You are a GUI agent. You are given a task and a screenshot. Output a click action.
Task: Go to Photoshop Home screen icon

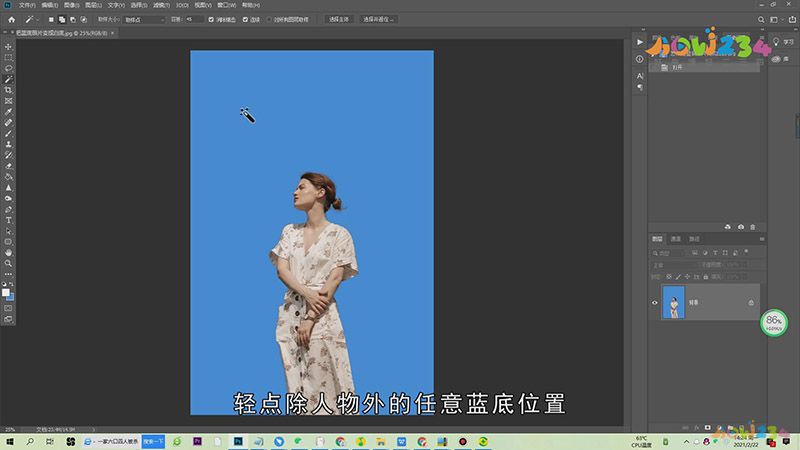11,19
